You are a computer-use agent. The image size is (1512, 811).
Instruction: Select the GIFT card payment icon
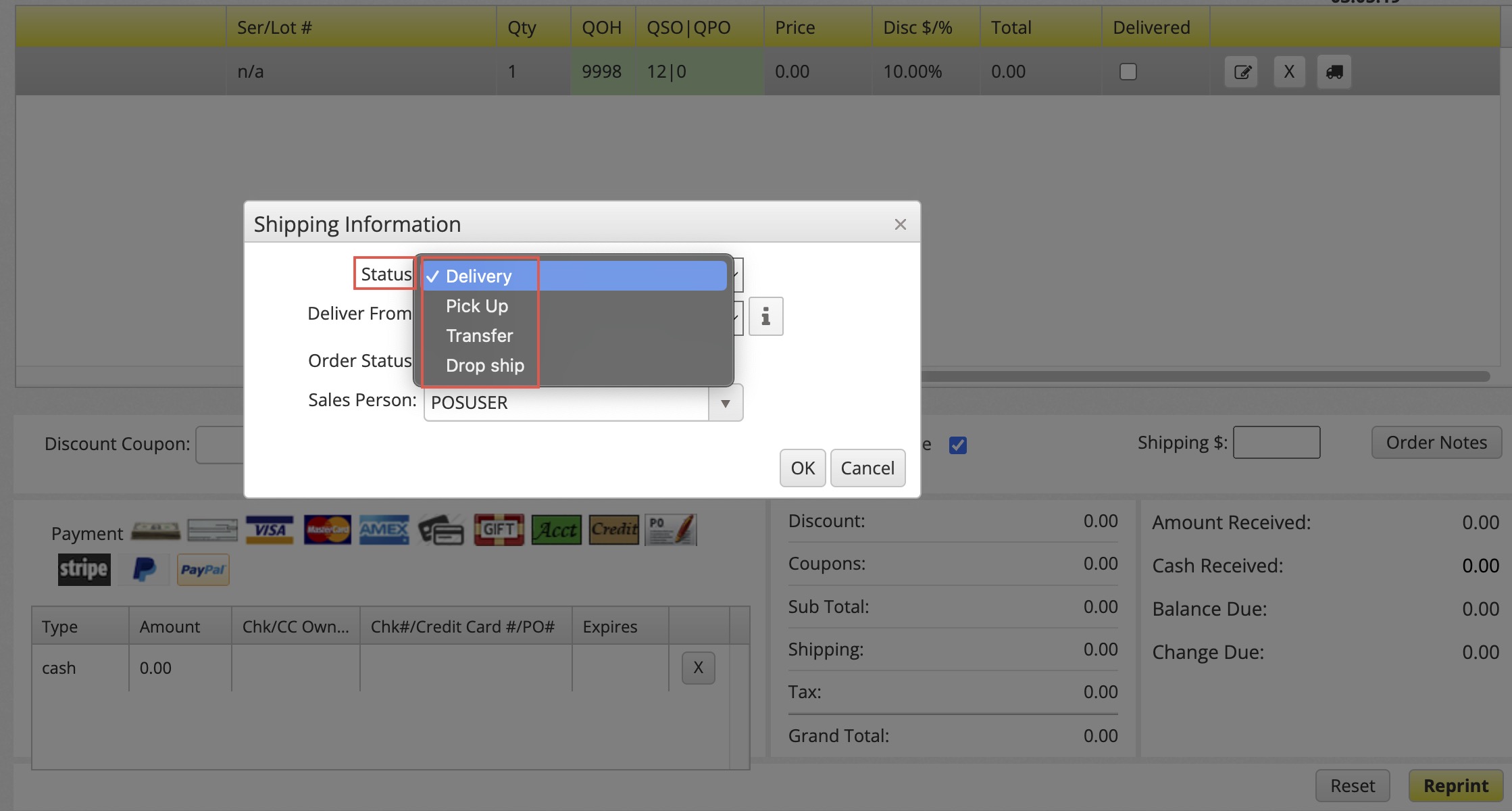pyautogui.click(x=499, y=531)
